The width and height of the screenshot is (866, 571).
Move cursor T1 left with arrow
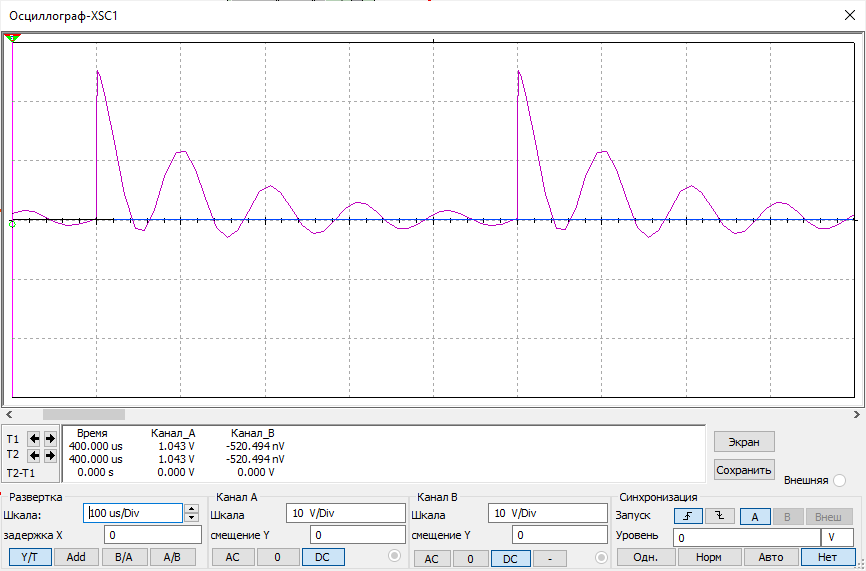[34, 438]
